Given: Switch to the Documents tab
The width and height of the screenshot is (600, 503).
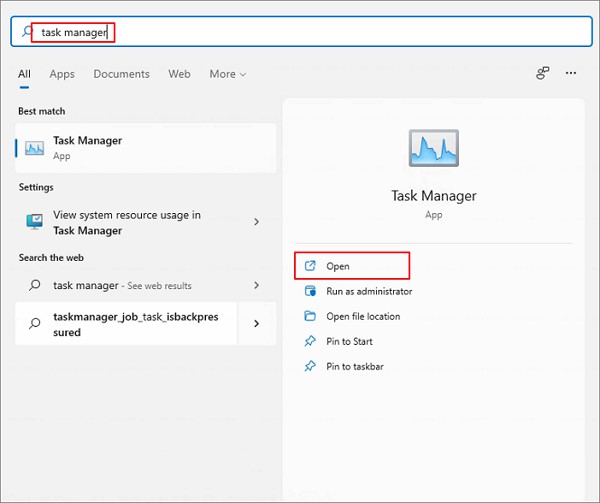Looking at the screenshot, I should pyautogui.click(x=121, y=74).
